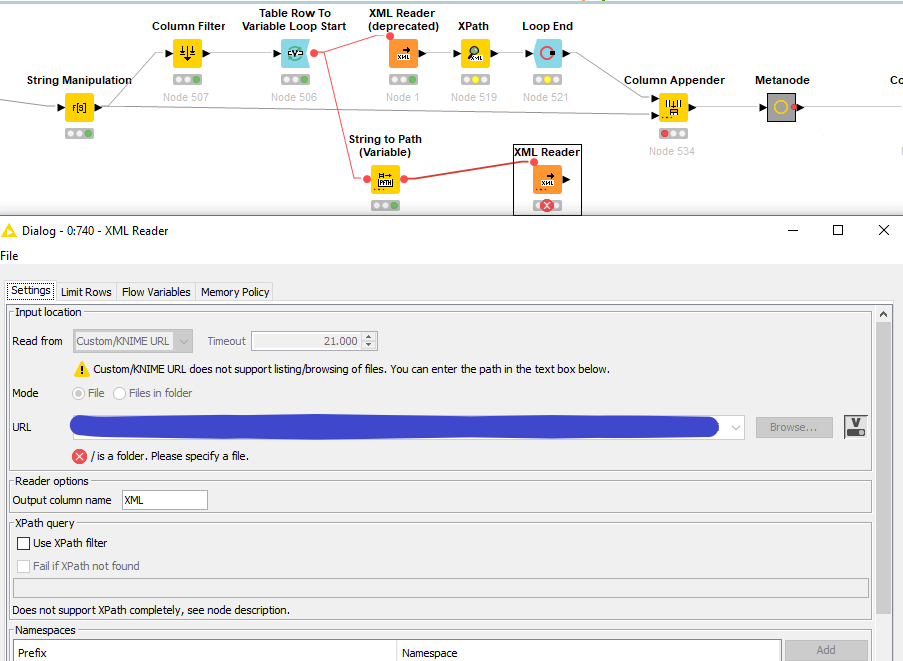Click the traffic light status of Node 534

point(673,134)
